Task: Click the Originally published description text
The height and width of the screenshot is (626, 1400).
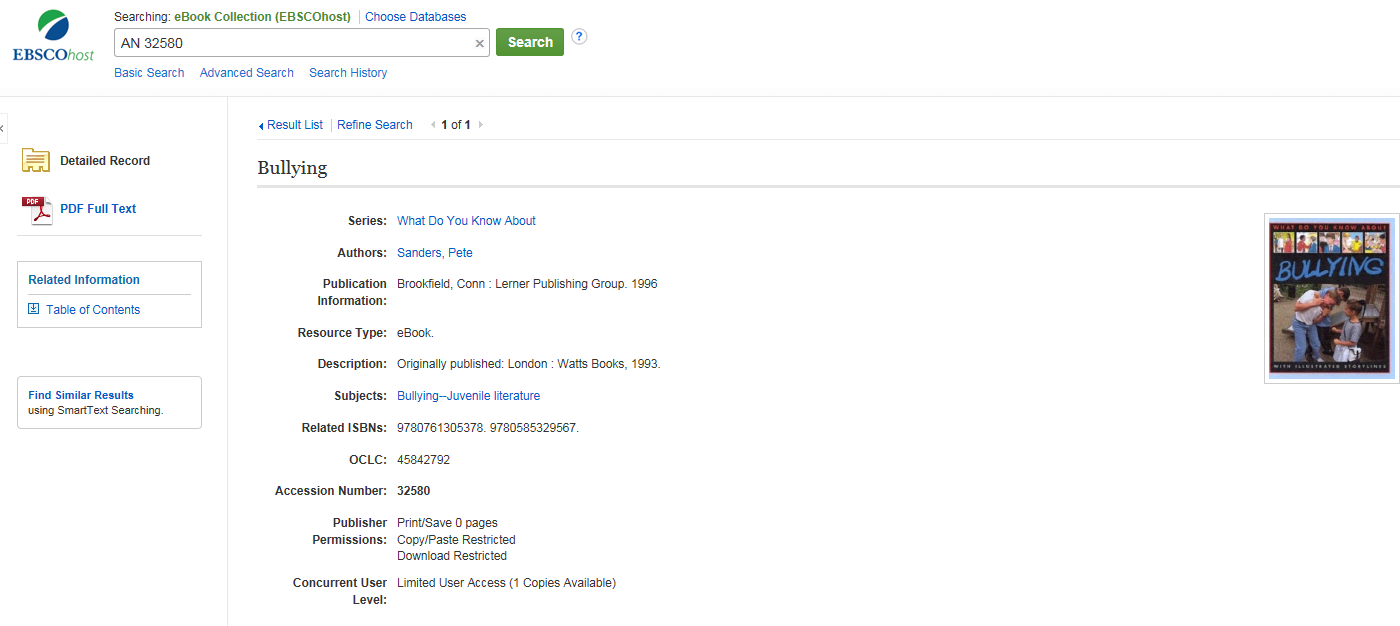Action: 529,364
